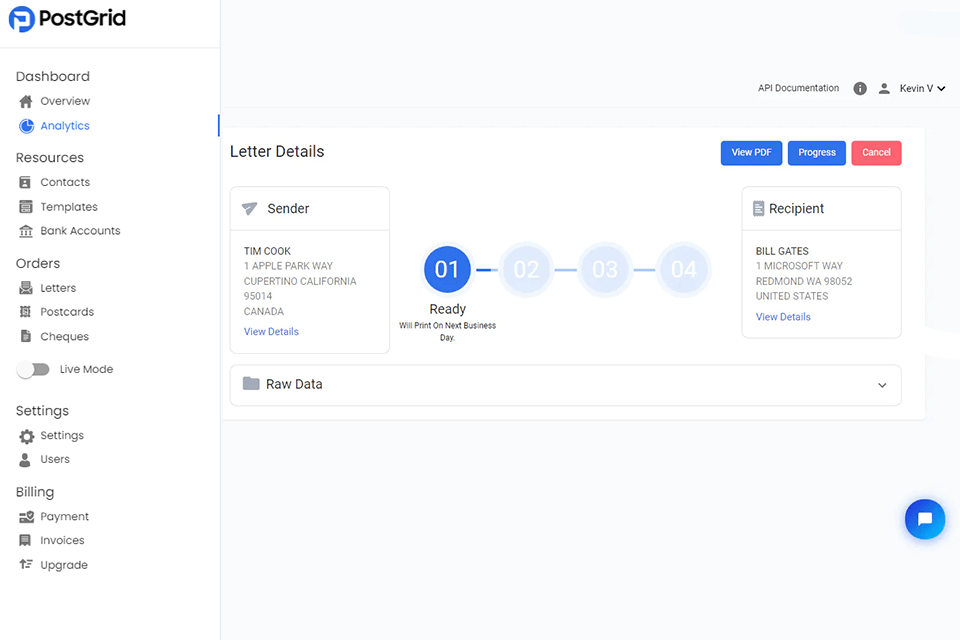Click the user profile avatar icon

click(884, 89)
